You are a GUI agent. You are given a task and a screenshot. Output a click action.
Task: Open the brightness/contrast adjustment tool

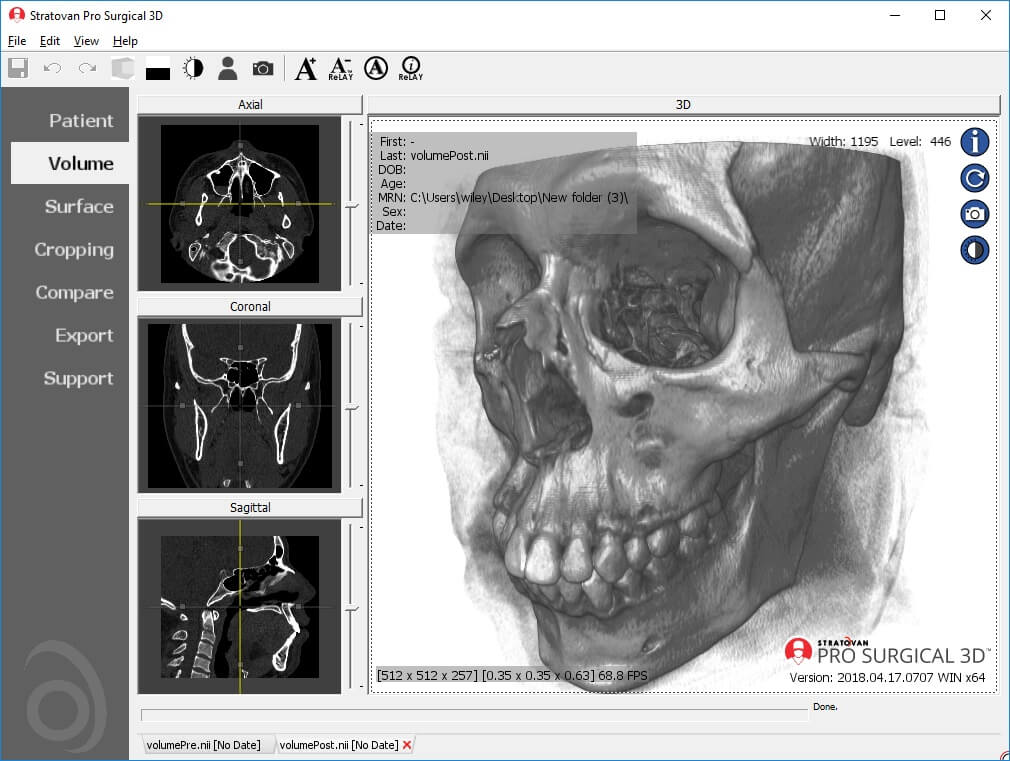click(192, 68)
